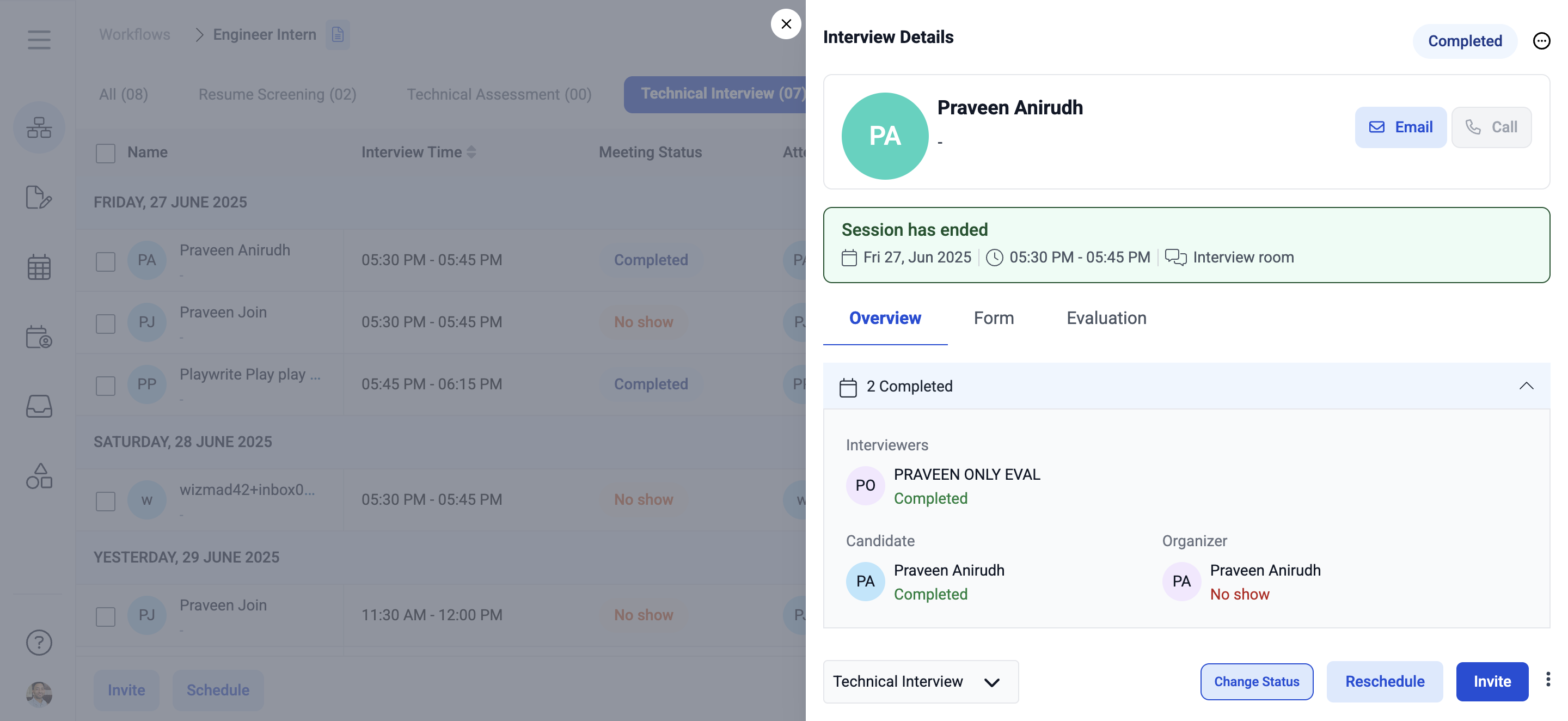Collapse the 2 Completed section chevron
Image resolution: width=1568 pixels, height=721 pixels.
[1526, 386]
